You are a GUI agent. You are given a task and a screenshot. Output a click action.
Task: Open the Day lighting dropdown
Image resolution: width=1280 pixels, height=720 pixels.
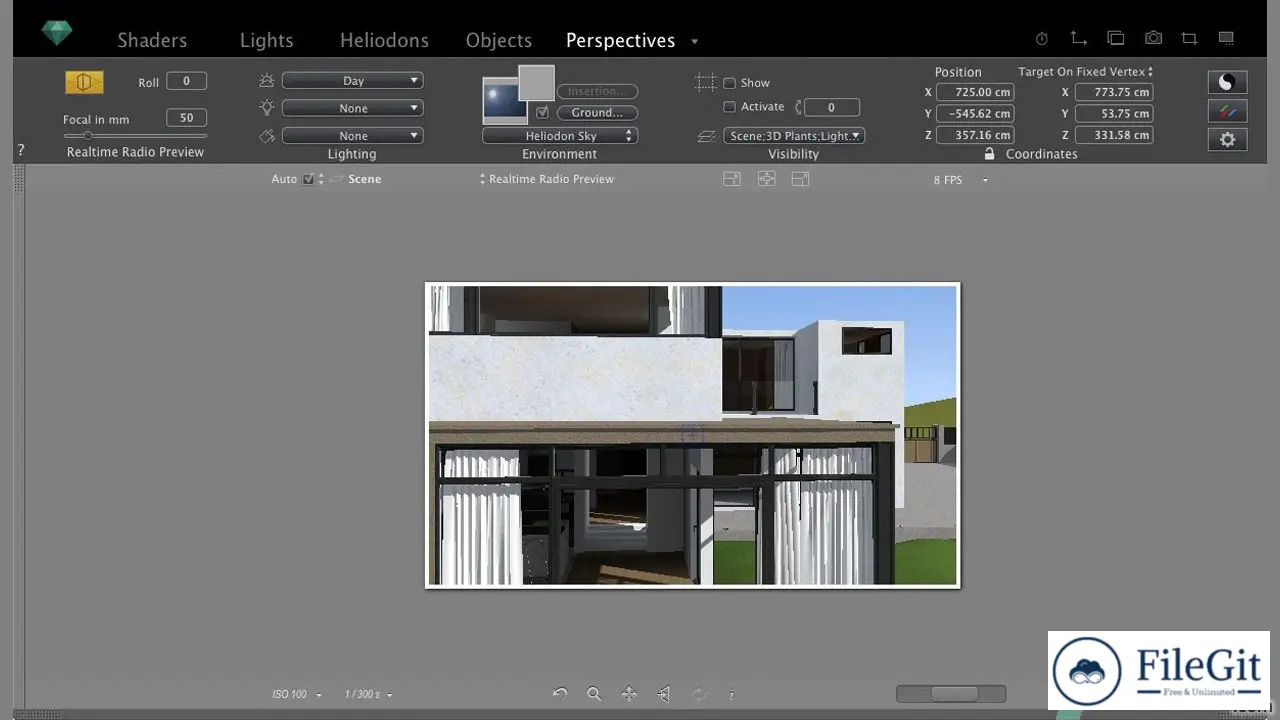tap(352, 81)
